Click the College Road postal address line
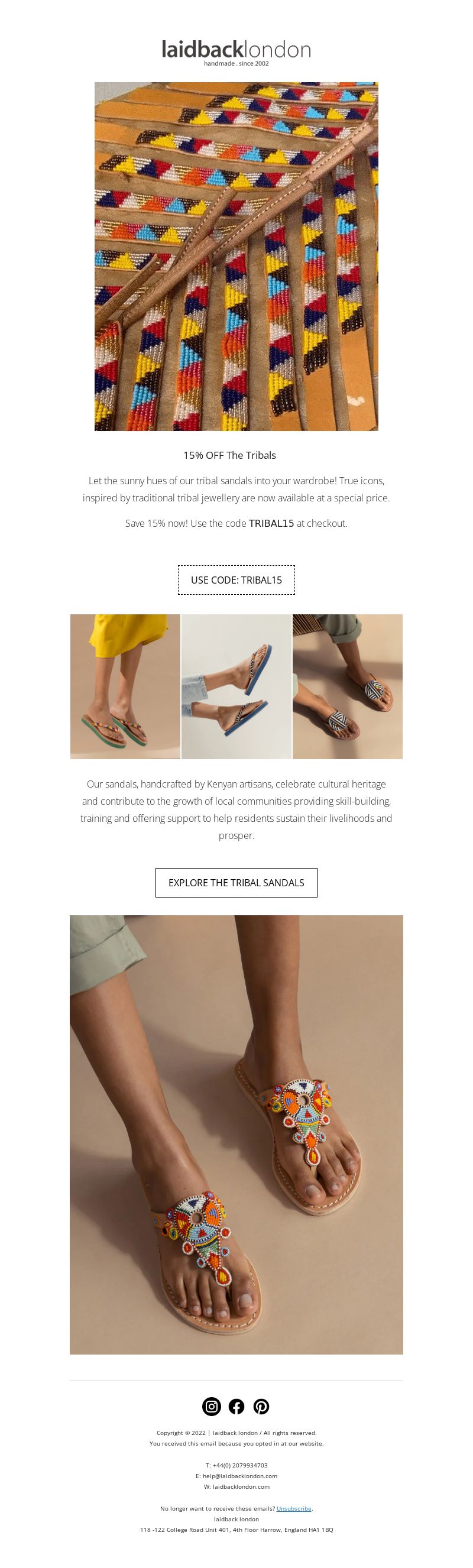This screenshot has height=1568, width=473. tap(236, 1530)
